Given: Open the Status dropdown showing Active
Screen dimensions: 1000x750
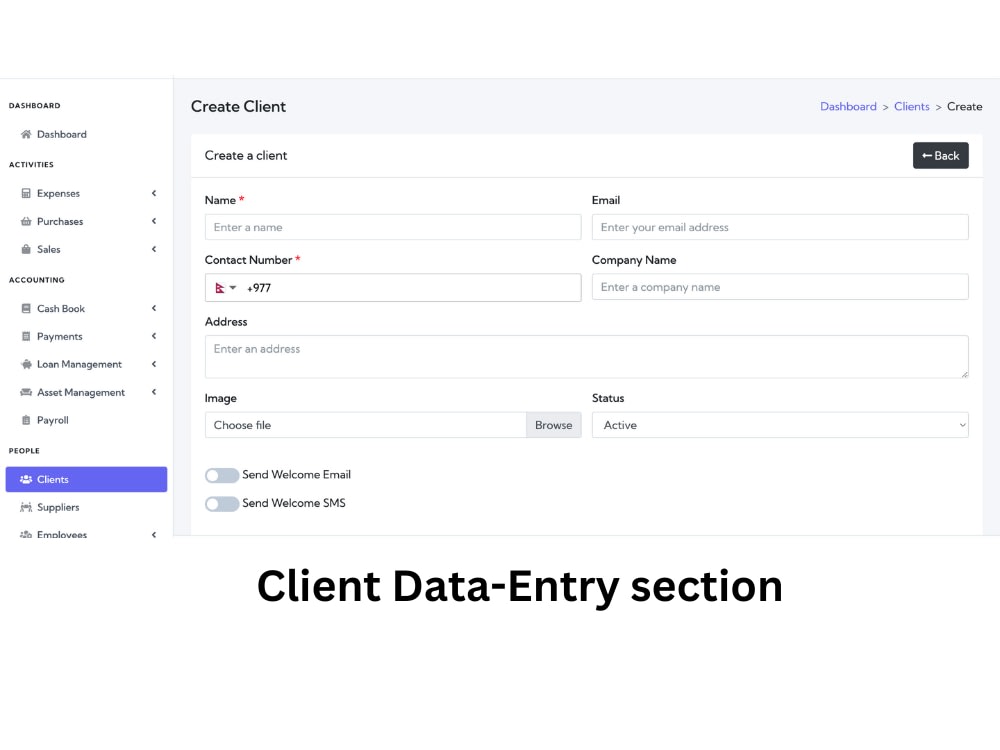Looking at the screenshot, I should (780, 425).
